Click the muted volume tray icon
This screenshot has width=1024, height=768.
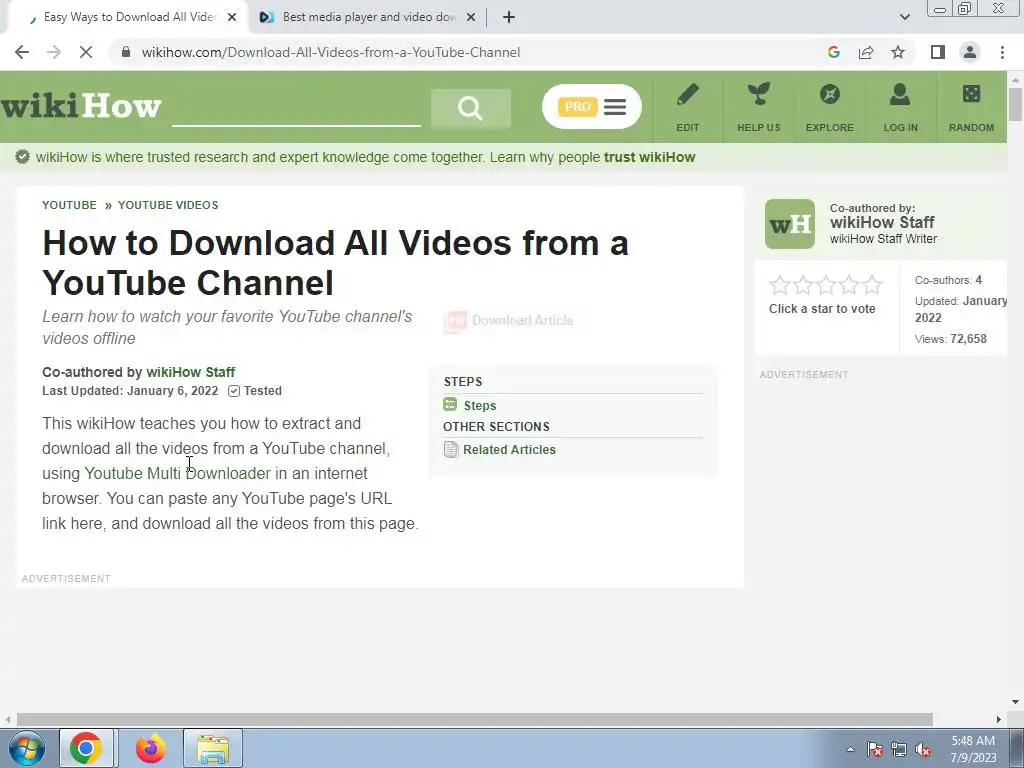(x=923, y=750)
